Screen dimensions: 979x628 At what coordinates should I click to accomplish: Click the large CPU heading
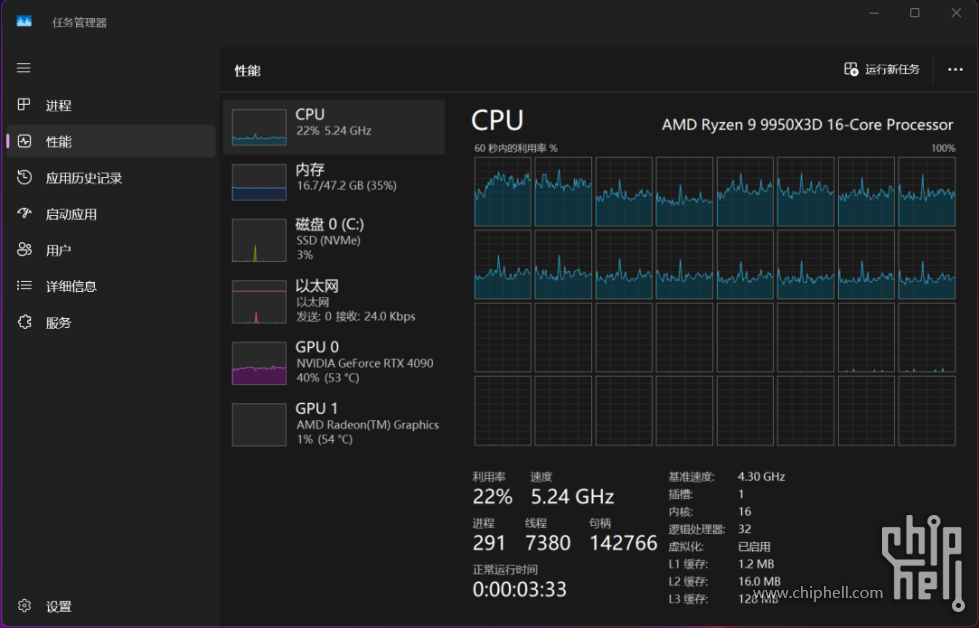click(x=497, y=120)
